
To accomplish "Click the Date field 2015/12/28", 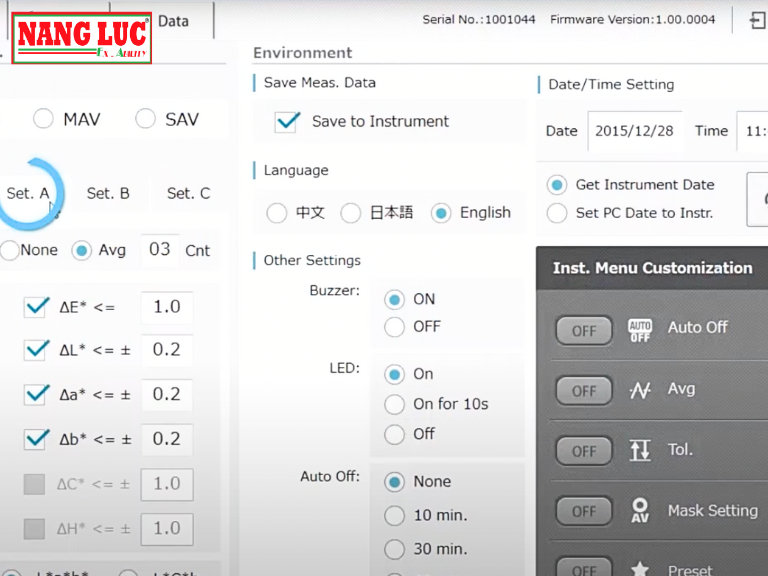I will pos(634,131).
